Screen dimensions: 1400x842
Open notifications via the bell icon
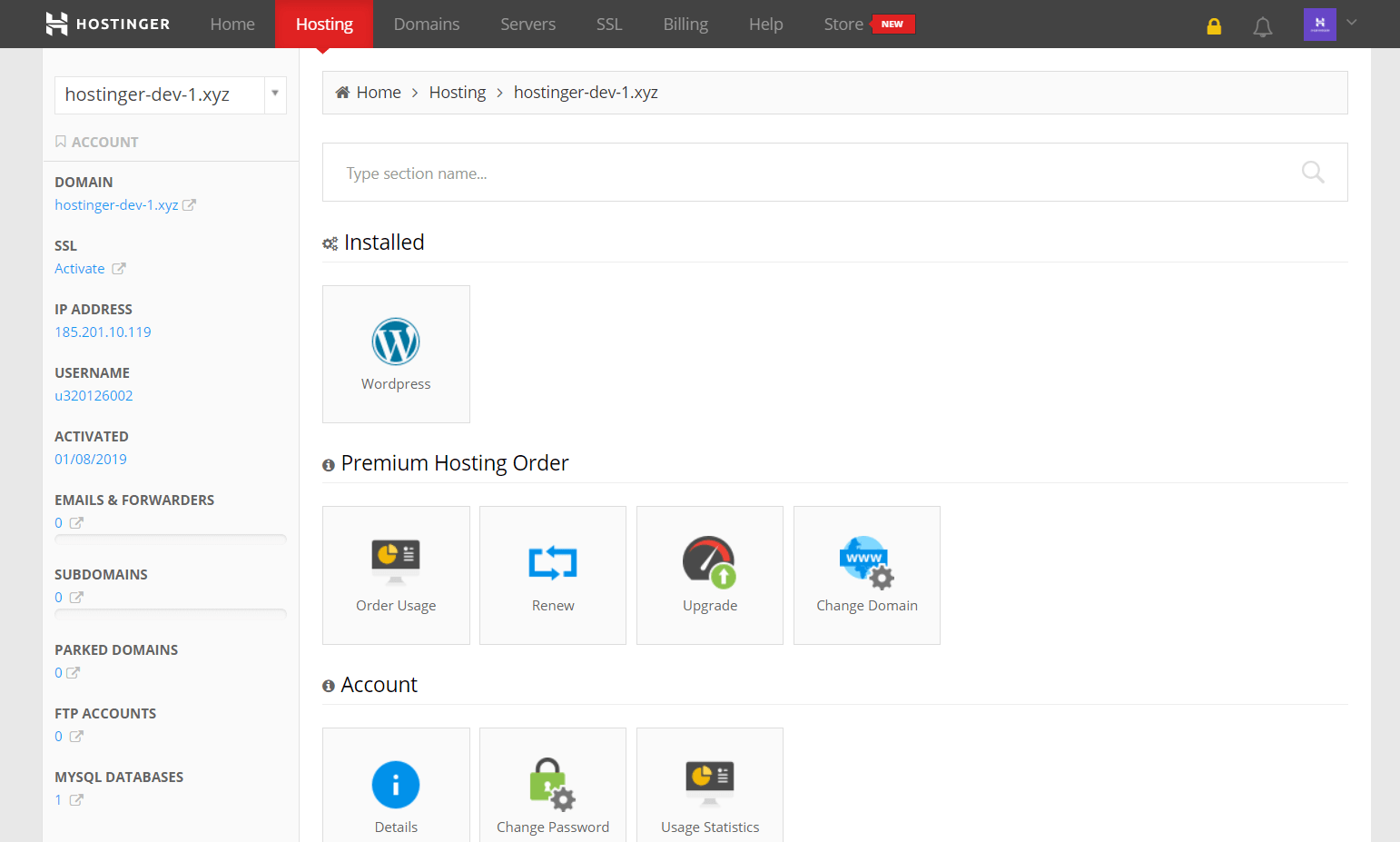(1262, 26)
